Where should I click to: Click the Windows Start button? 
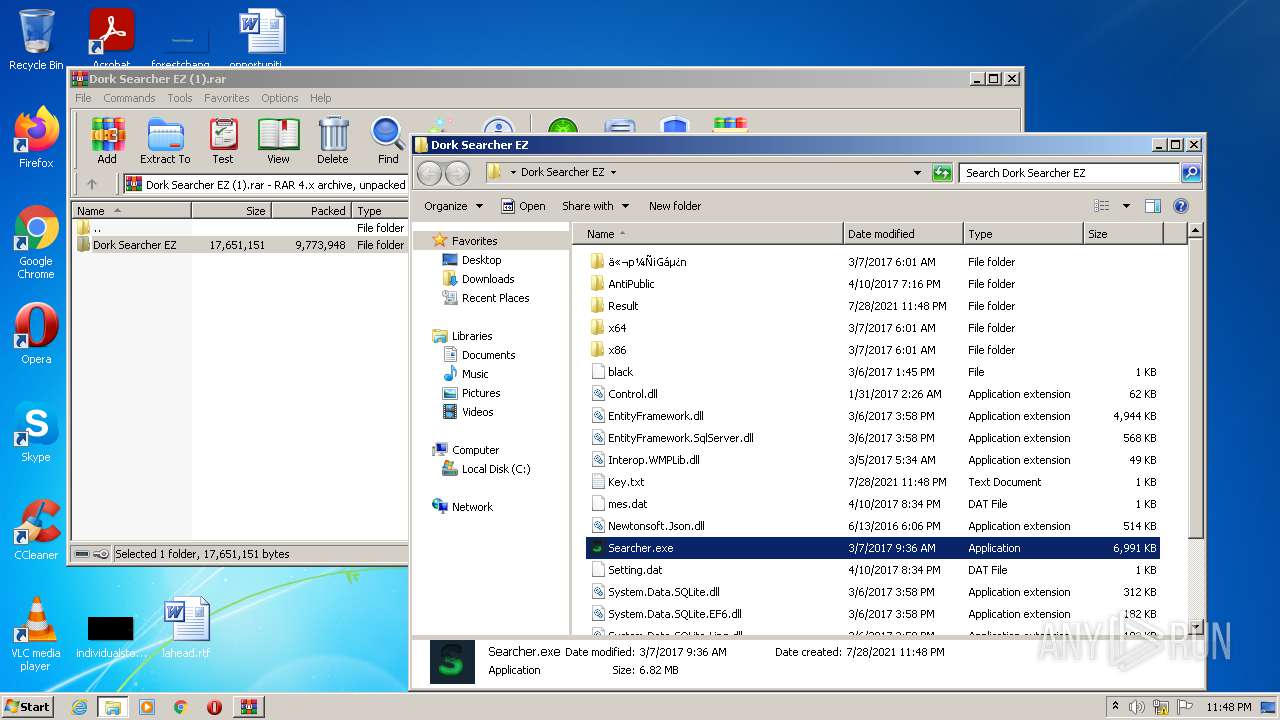[27, 707]
